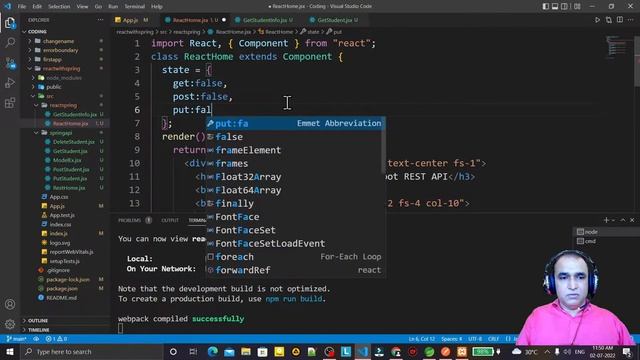Image resolution: width=640 pixels, height=360 pixels.
Task: Click the Windows Start button
Action: pos(9,352)
